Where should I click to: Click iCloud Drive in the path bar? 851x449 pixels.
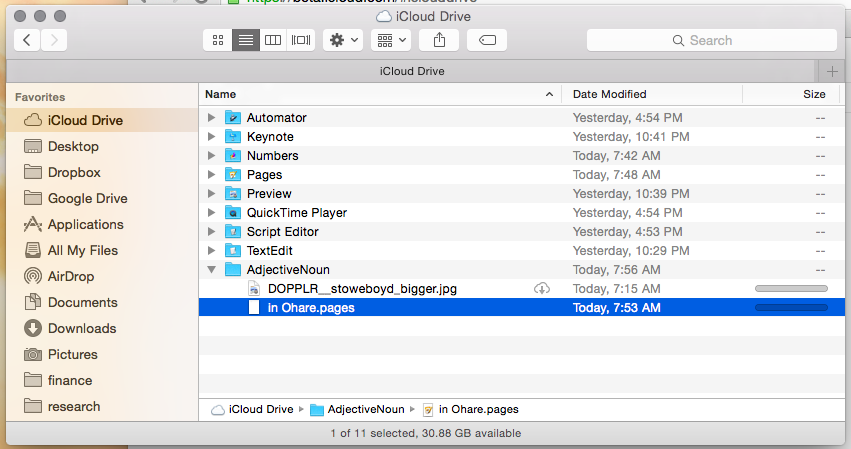pyautogui.click(x=252, y=409)
